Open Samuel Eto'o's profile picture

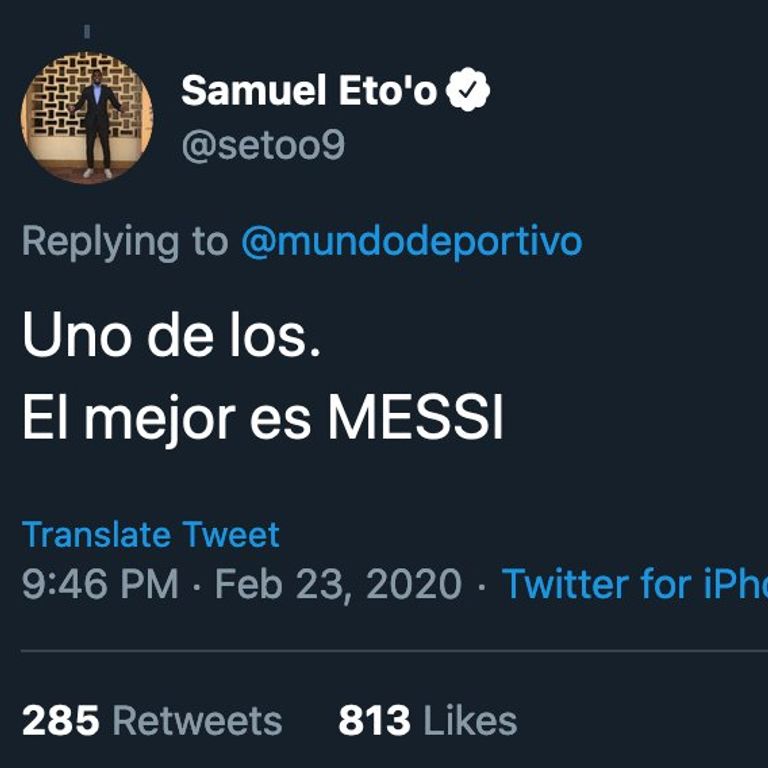click(87, 118)
